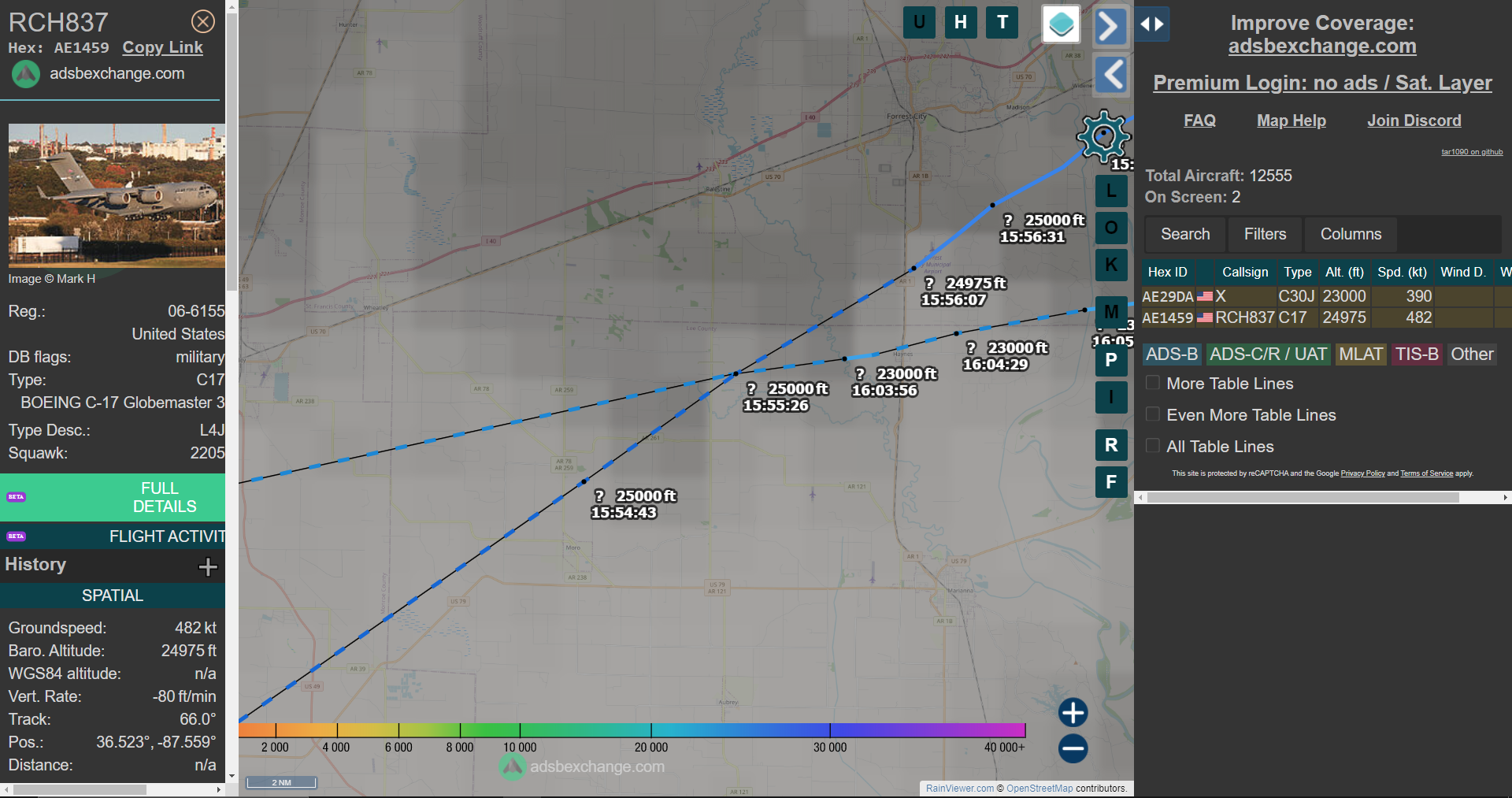Open adsbexchange.com coverage link
Viewport: 1512px width, 798px height.
point(1322,46)
